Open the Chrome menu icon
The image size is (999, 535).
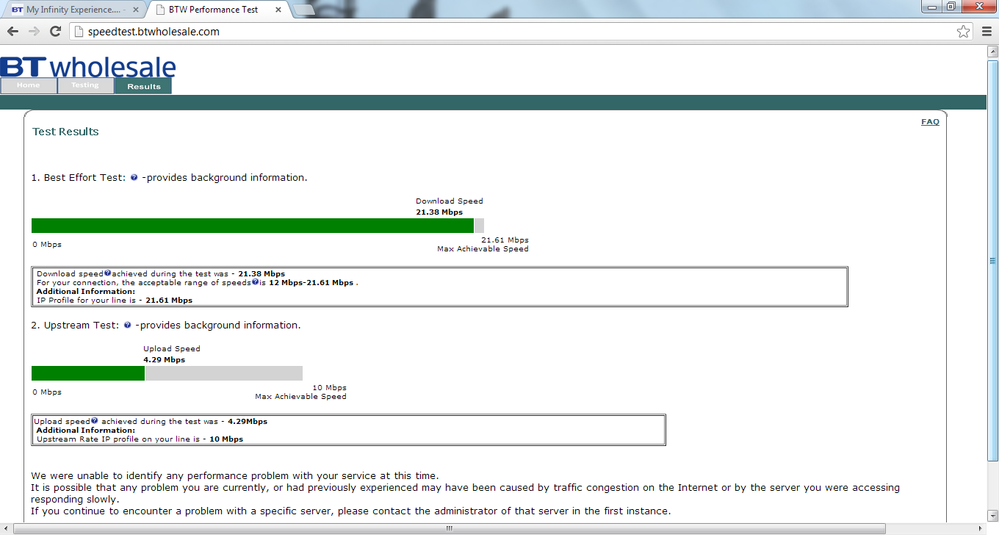click(986, 31)
